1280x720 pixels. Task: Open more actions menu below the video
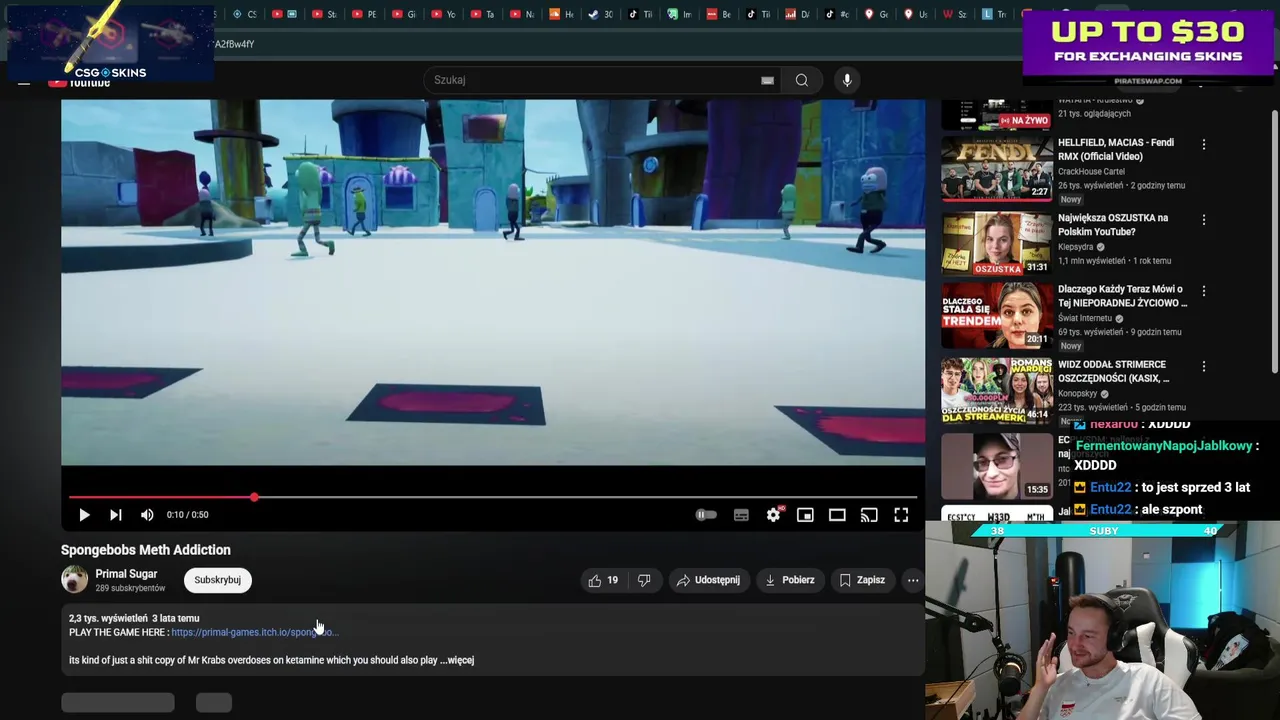click(913, 580)
